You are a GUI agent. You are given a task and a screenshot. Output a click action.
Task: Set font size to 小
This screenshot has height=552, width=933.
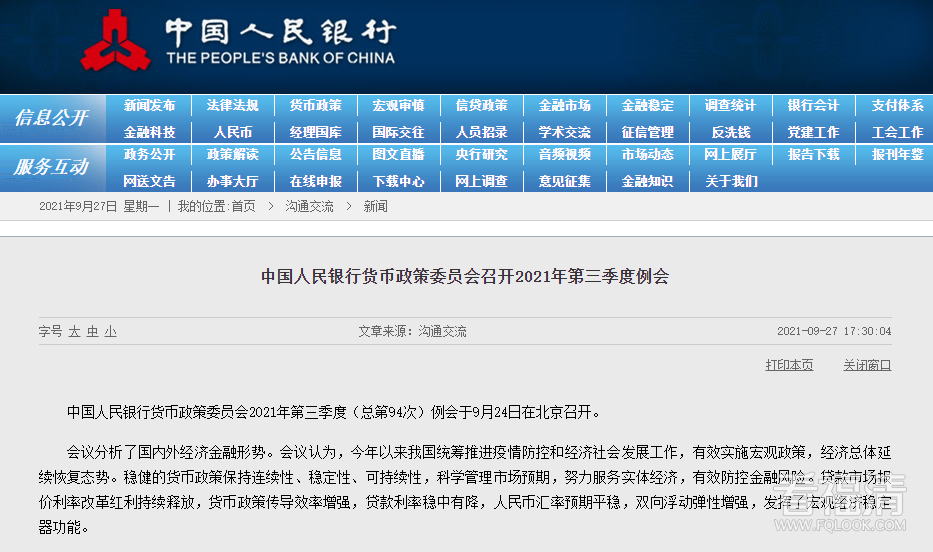[110, 331]
